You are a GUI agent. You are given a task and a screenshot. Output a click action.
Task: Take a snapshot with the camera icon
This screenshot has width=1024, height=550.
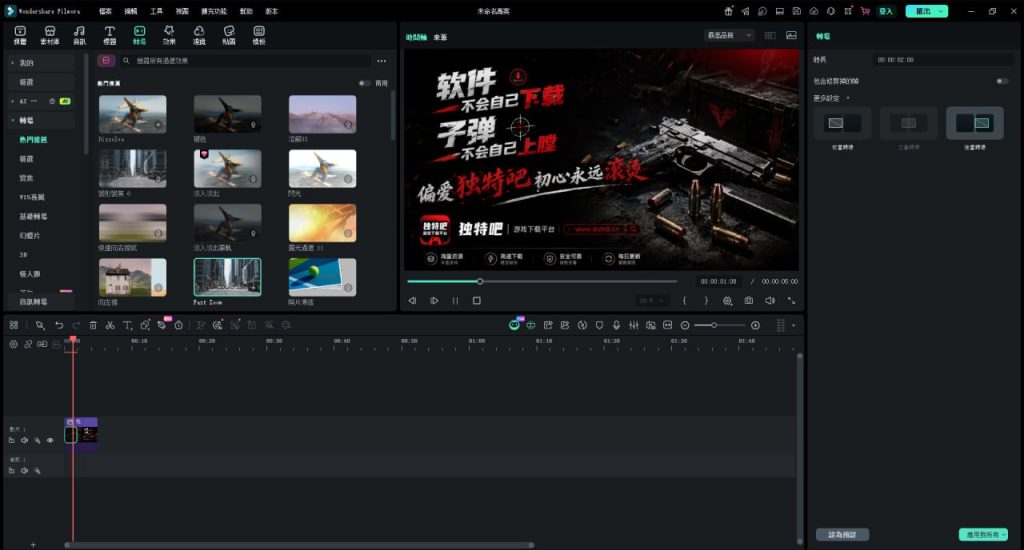[748, 300]
